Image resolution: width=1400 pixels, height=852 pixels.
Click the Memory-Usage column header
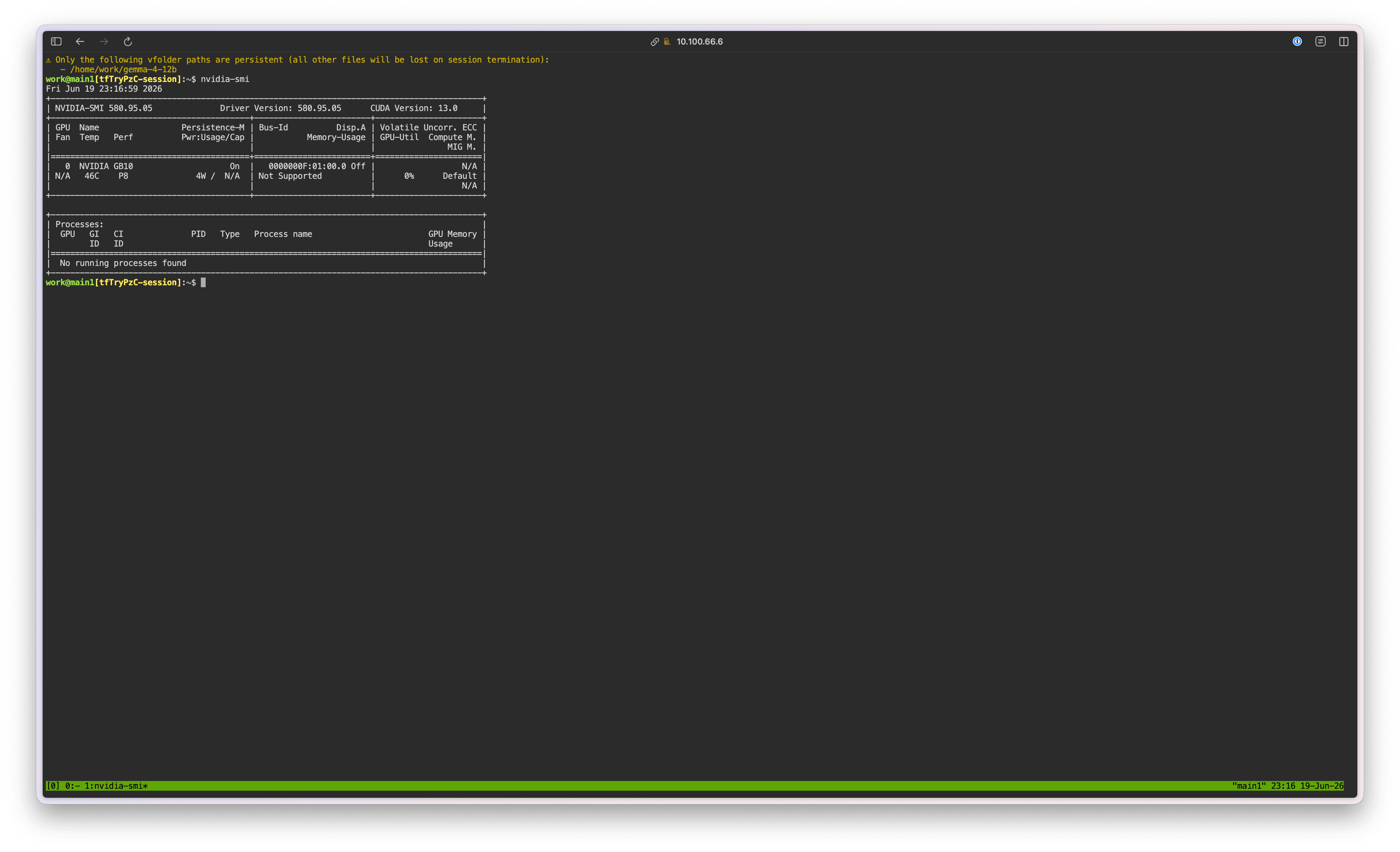(336, 137)
